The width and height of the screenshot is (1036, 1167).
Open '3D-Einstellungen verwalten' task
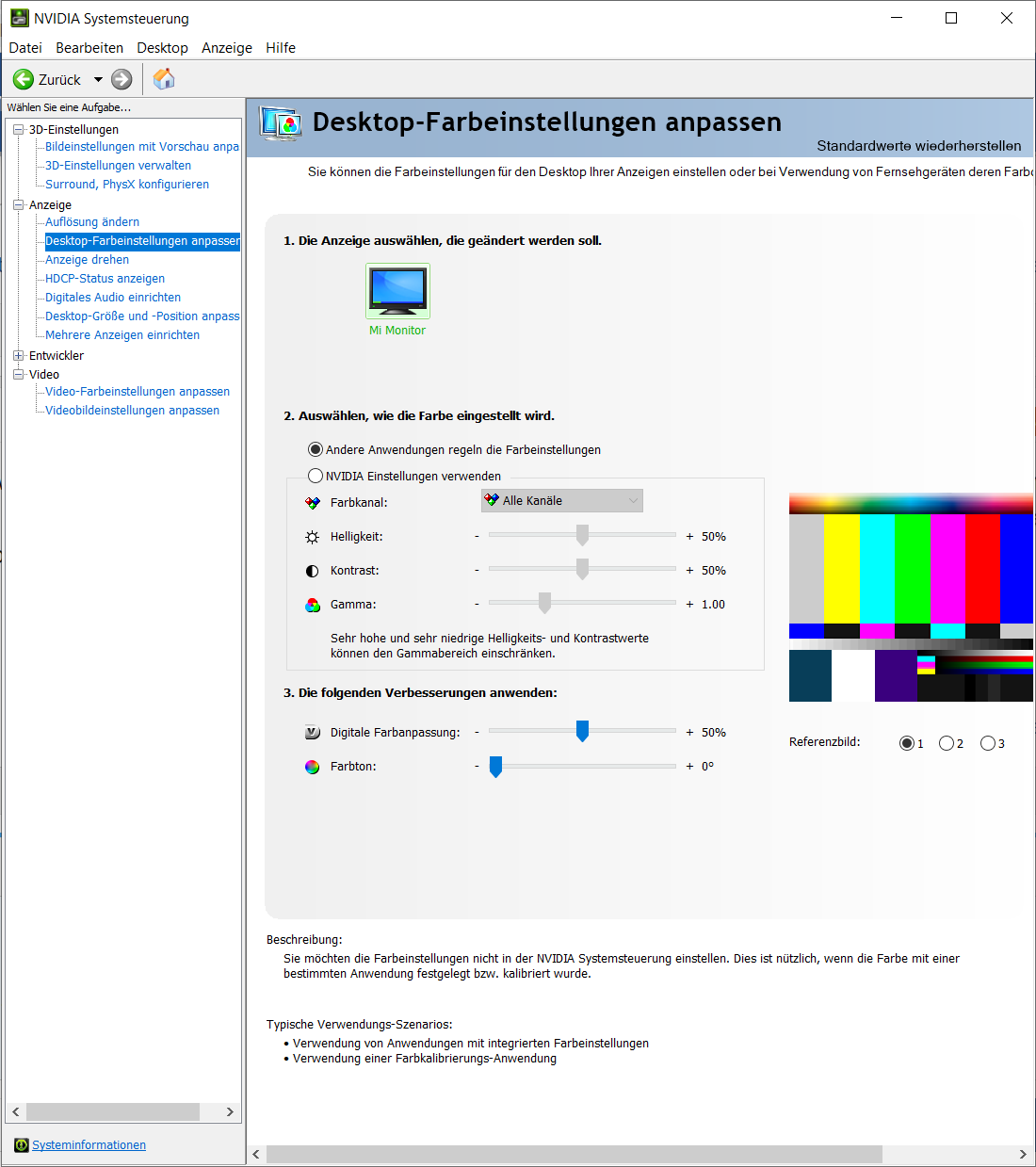click(119, 166)
